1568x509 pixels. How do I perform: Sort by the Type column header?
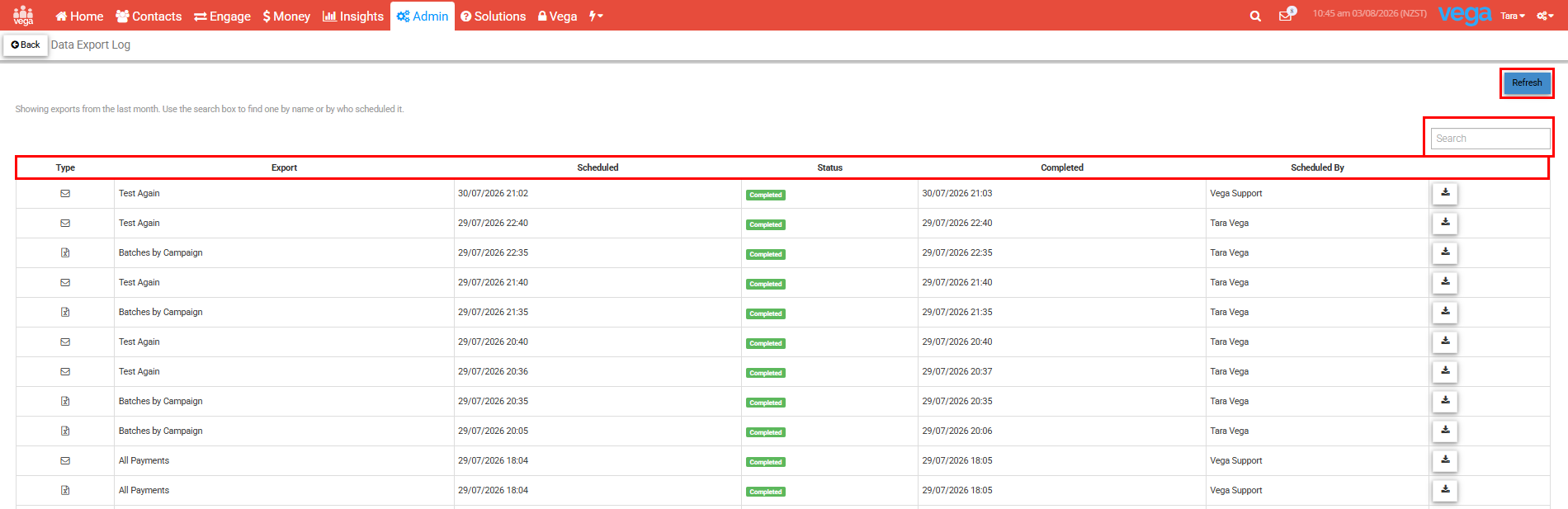pos(65,167)
